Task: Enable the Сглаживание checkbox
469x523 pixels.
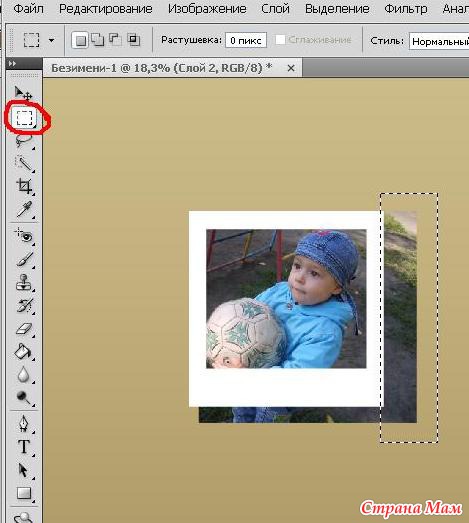Action: (280, 40)
